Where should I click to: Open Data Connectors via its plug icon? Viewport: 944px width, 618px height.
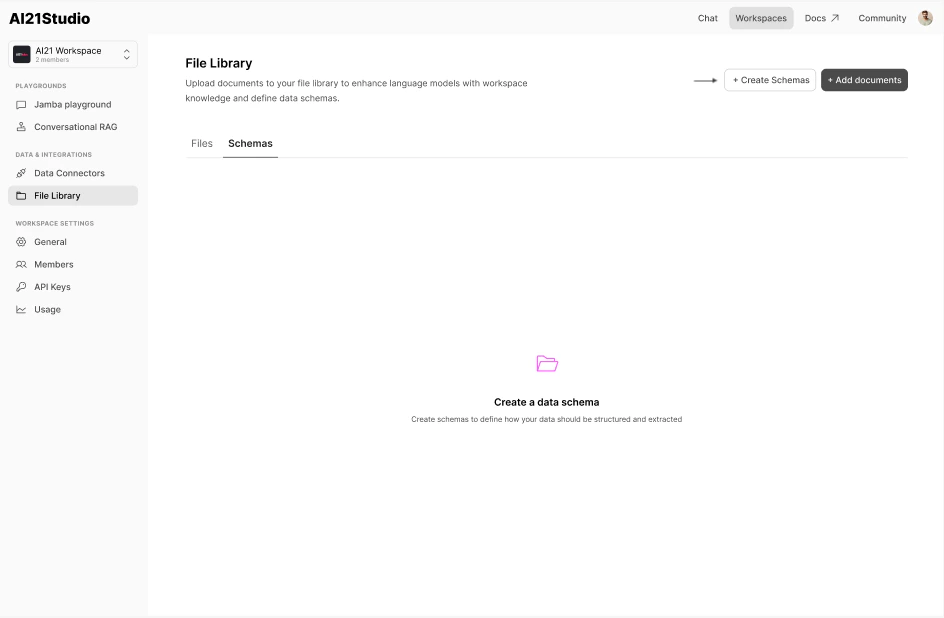(22, 173)
